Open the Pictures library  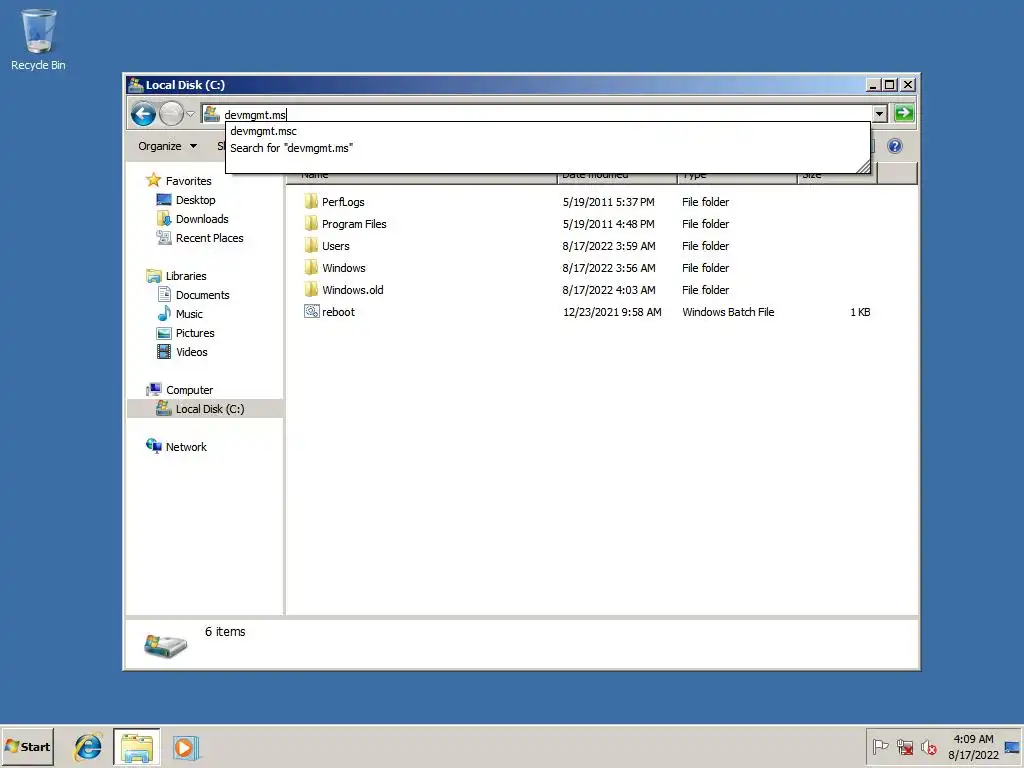click(x=195, y=332)
